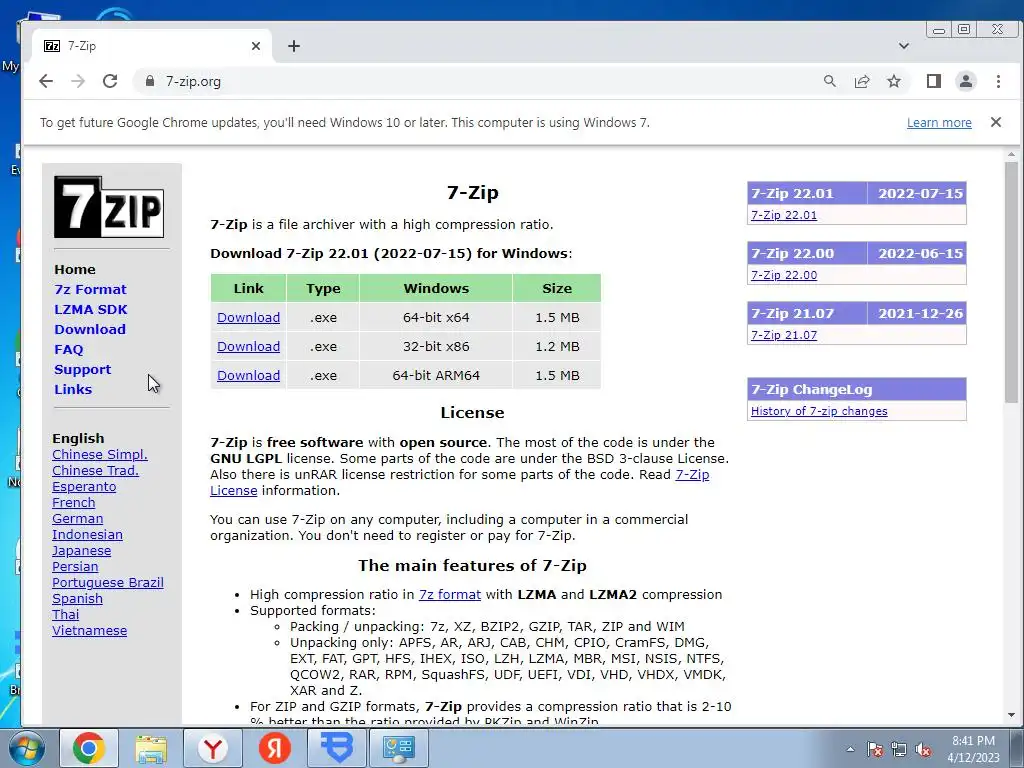Open Learn more about Chrome updates

coord(939,123)
